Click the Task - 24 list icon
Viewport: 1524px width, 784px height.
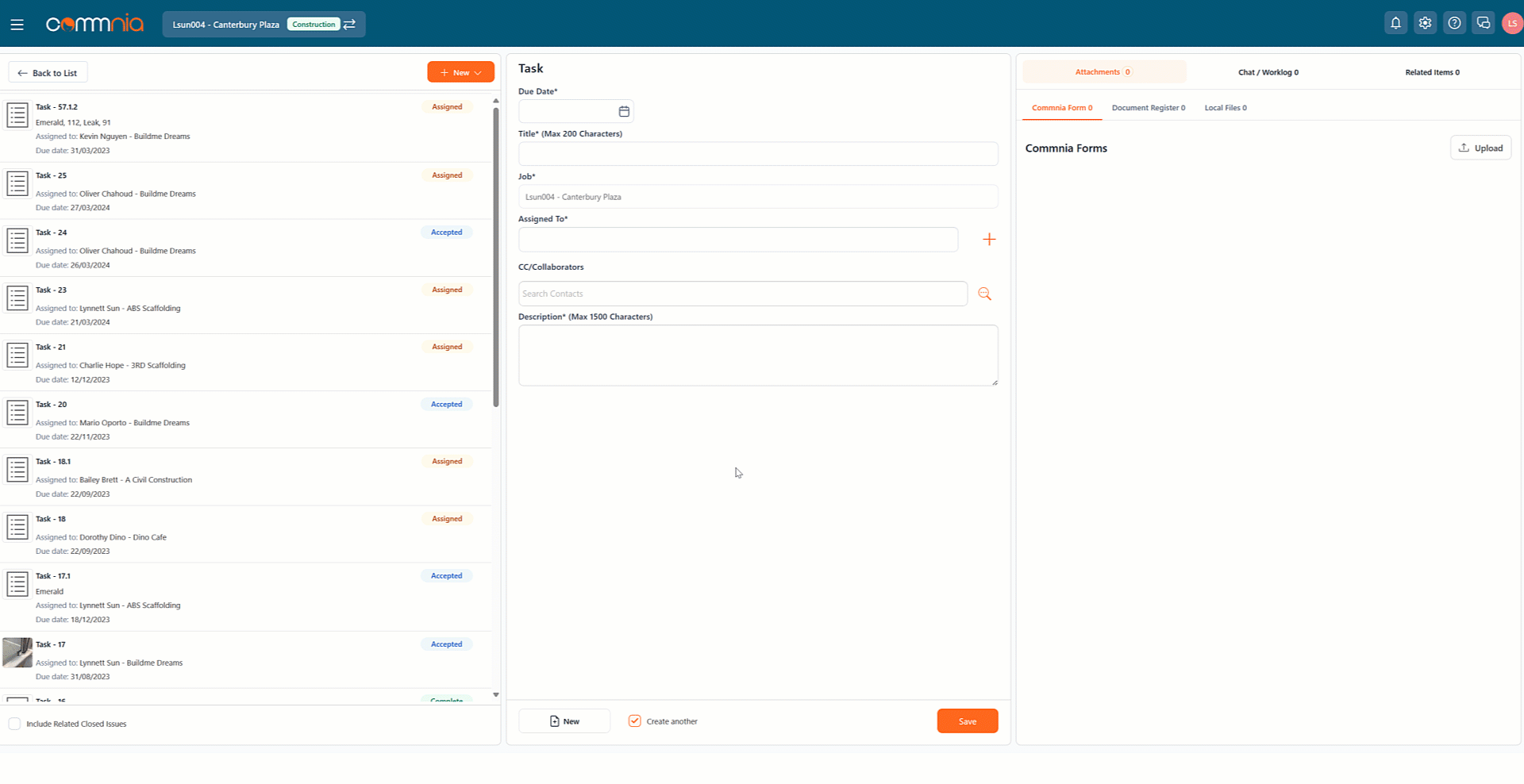coord(17,240)
